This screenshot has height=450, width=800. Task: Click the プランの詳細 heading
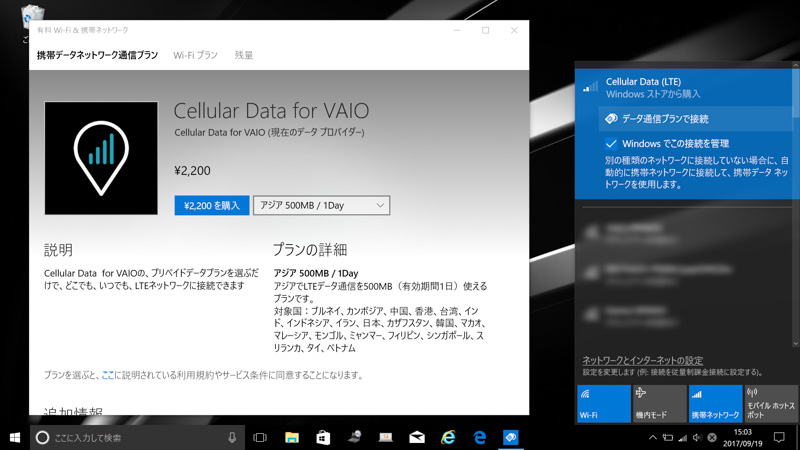pos(310,250)
